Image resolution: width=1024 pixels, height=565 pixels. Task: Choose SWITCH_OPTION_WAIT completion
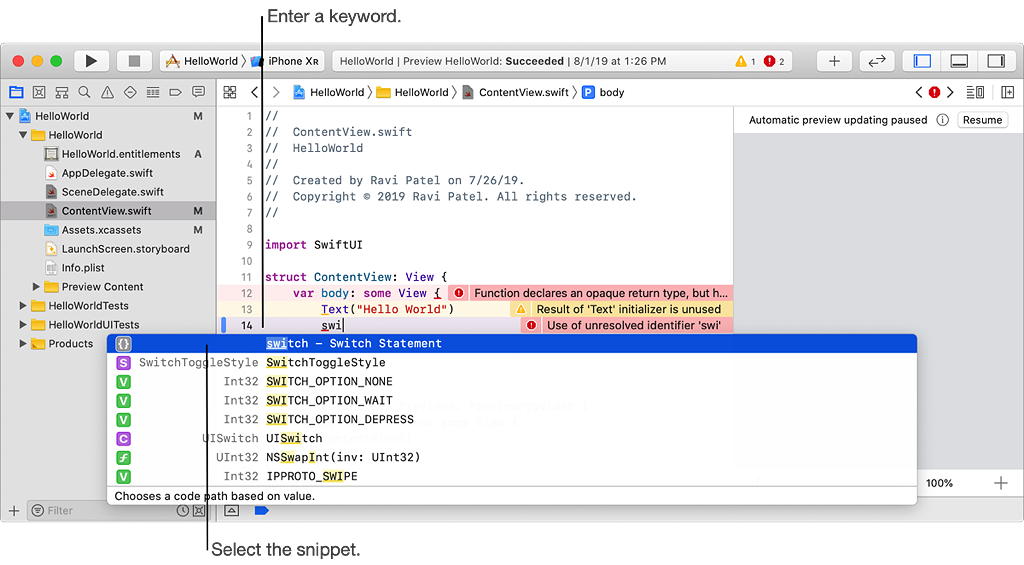(512, 400)
